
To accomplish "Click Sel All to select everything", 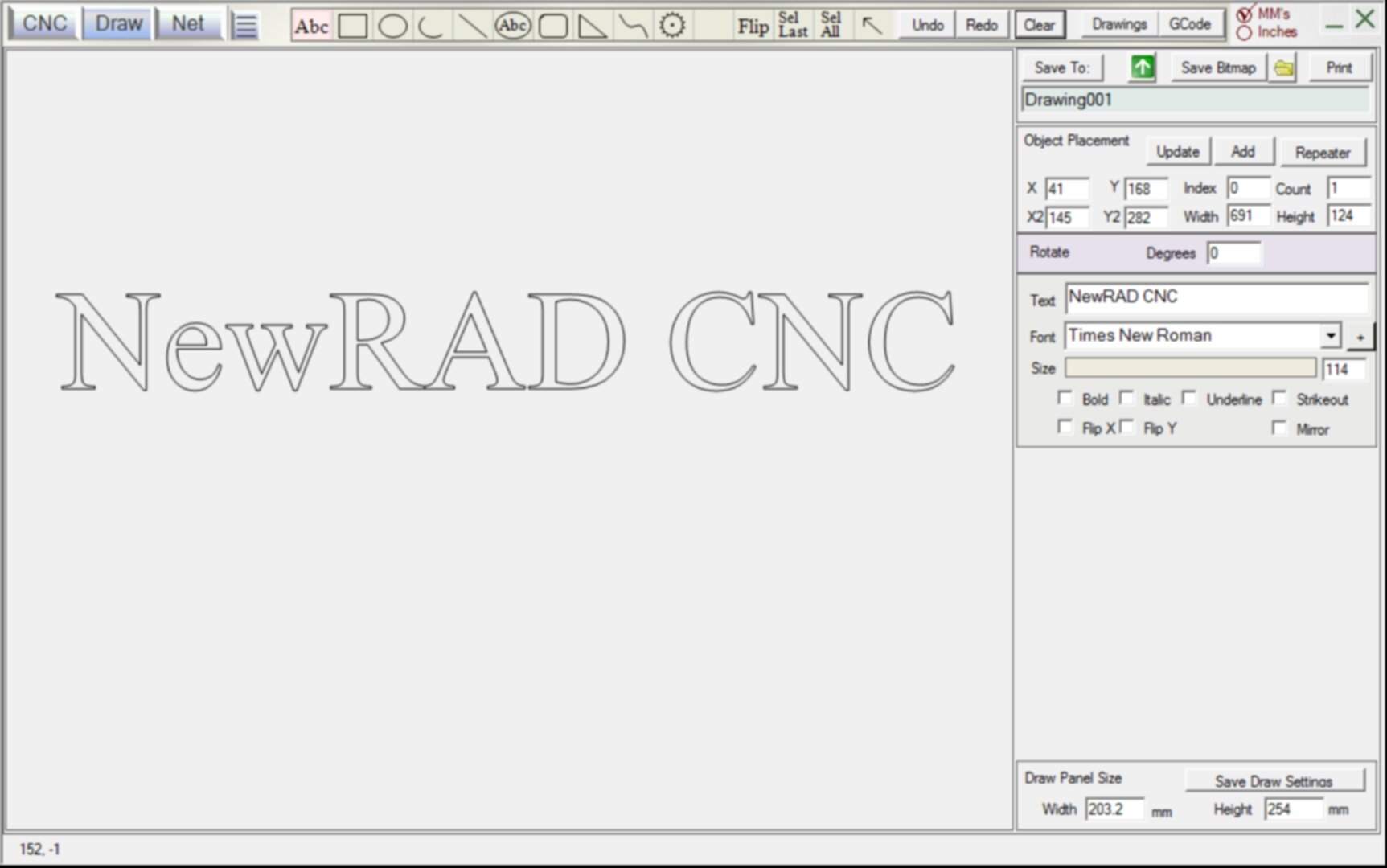I will point(831,25).
